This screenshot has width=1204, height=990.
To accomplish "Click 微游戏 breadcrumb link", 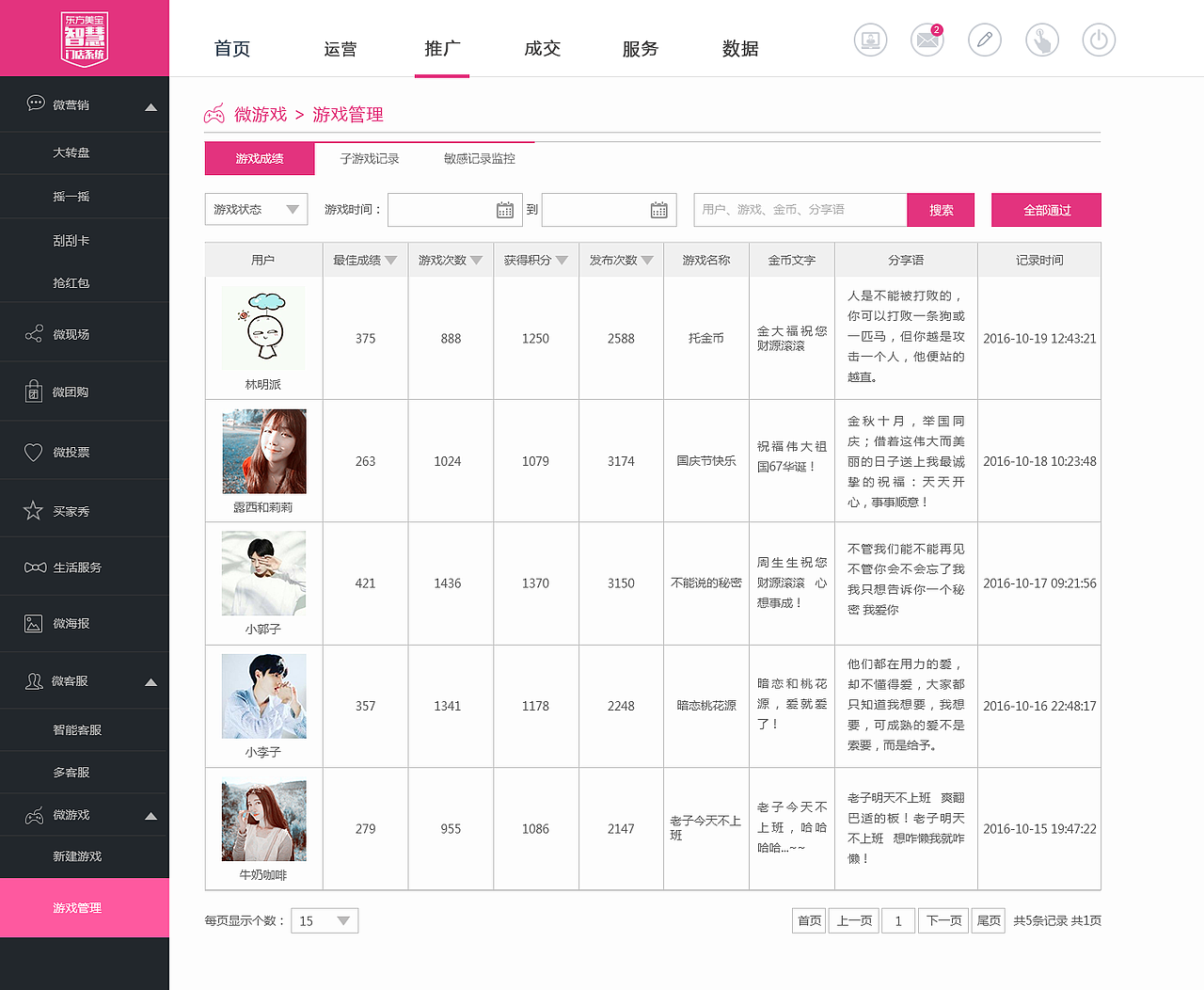I will [x=261, y=115].
